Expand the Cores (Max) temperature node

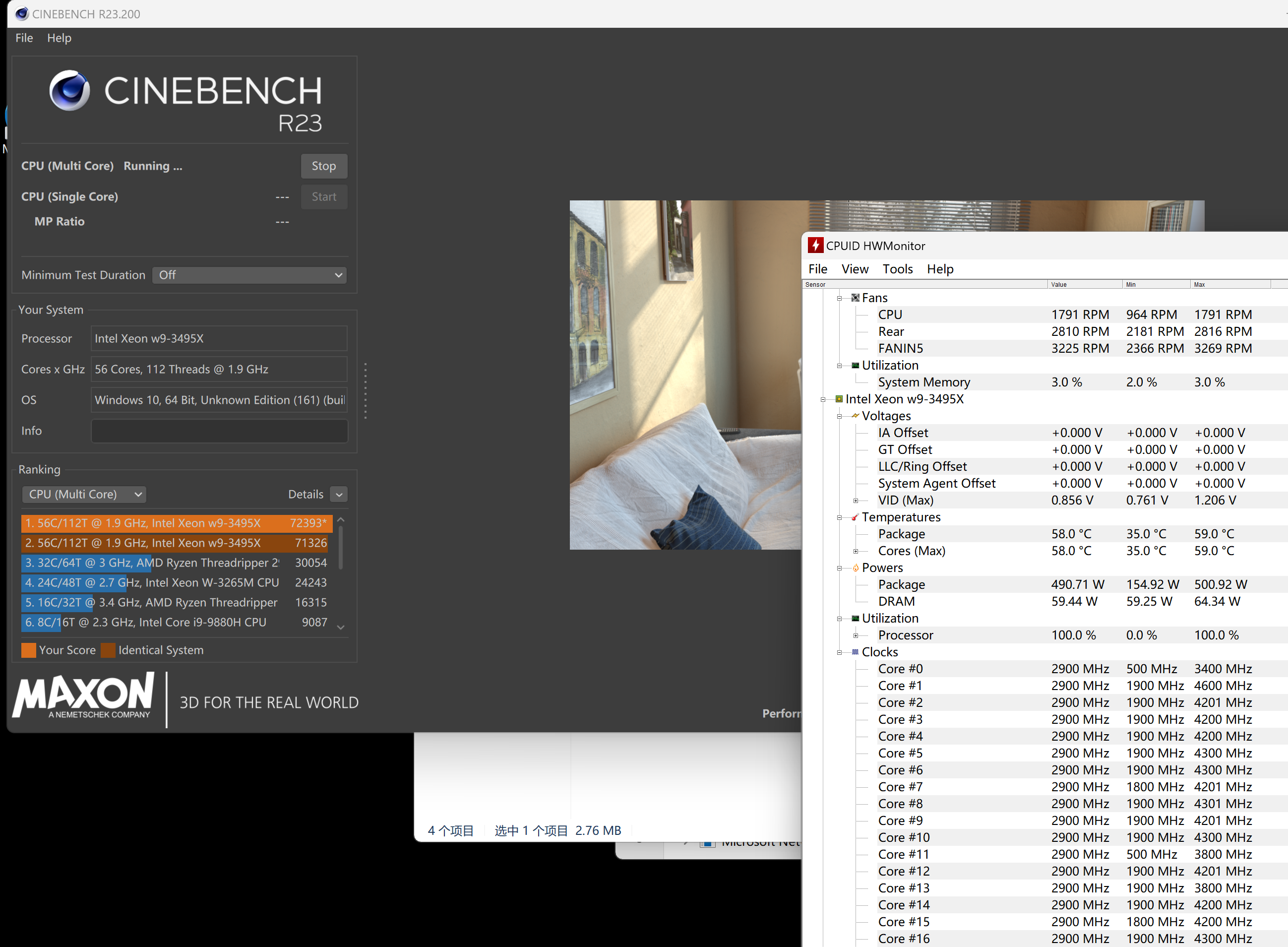pyautogui.click(x=856, y=551)
